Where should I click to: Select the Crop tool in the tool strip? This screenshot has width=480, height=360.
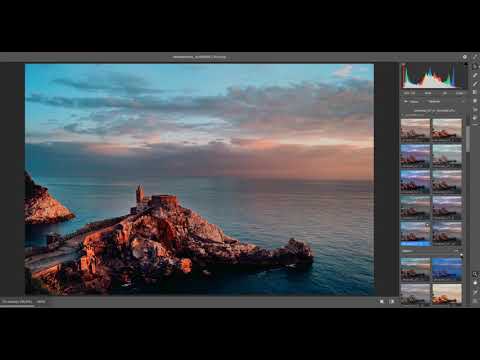click(475, 75)
